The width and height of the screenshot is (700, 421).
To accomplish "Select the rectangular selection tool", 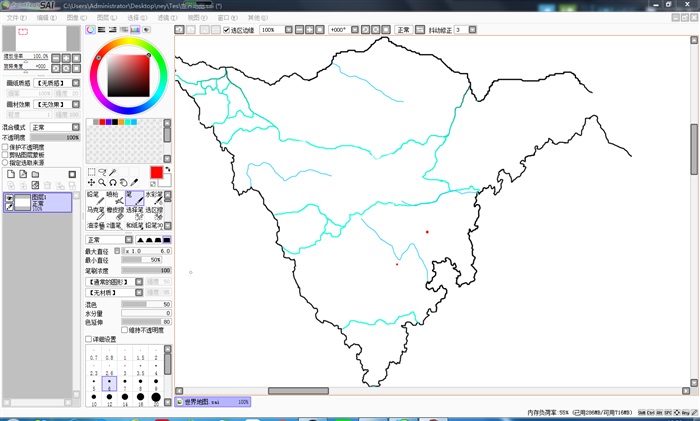I will [x=92, y=172].
